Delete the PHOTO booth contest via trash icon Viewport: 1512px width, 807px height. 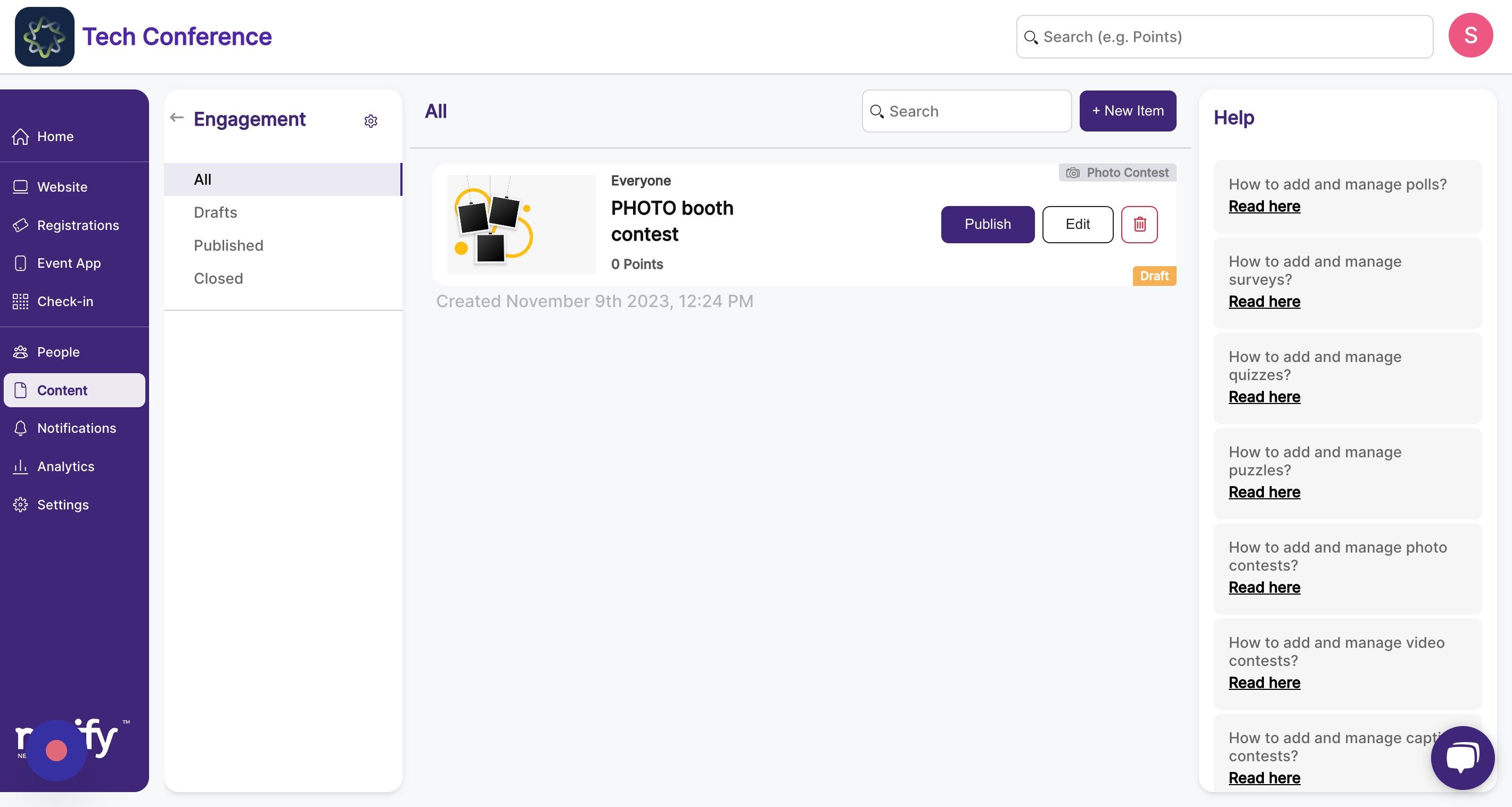tap(1139, 224)
